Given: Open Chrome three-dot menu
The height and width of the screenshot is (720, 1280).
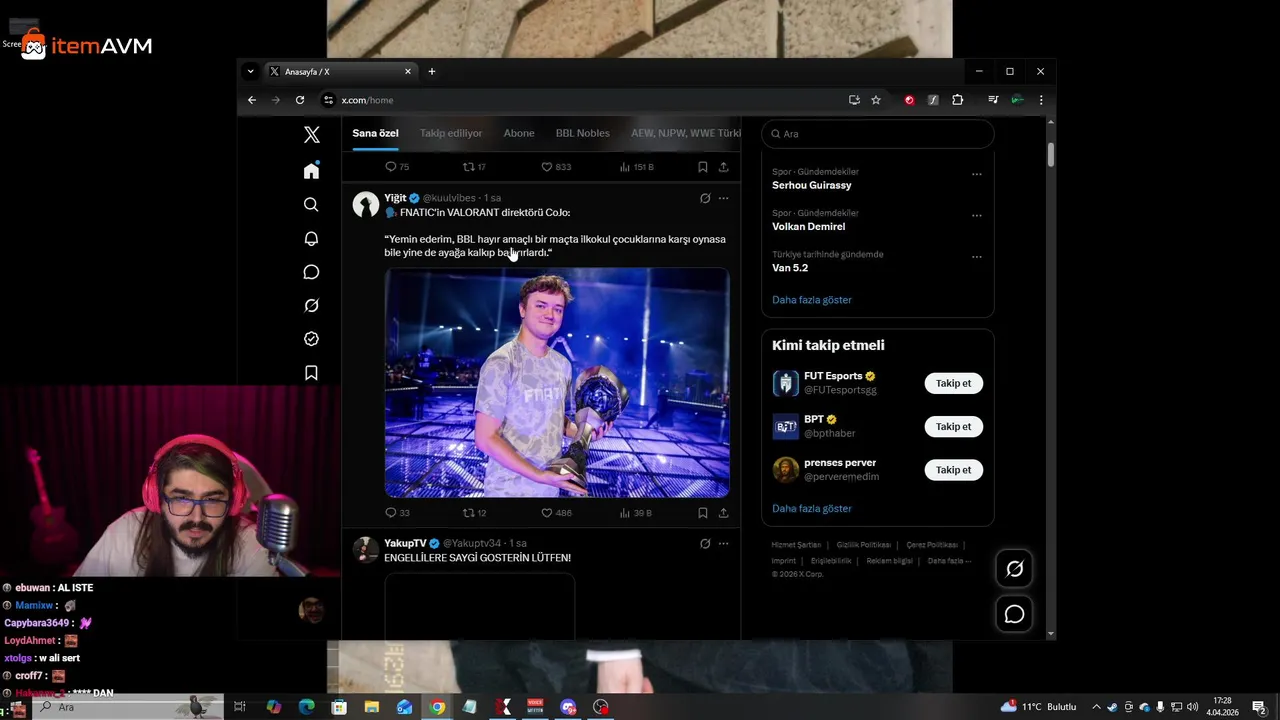Looking at the screenshot, I should tap(1041, 100).
